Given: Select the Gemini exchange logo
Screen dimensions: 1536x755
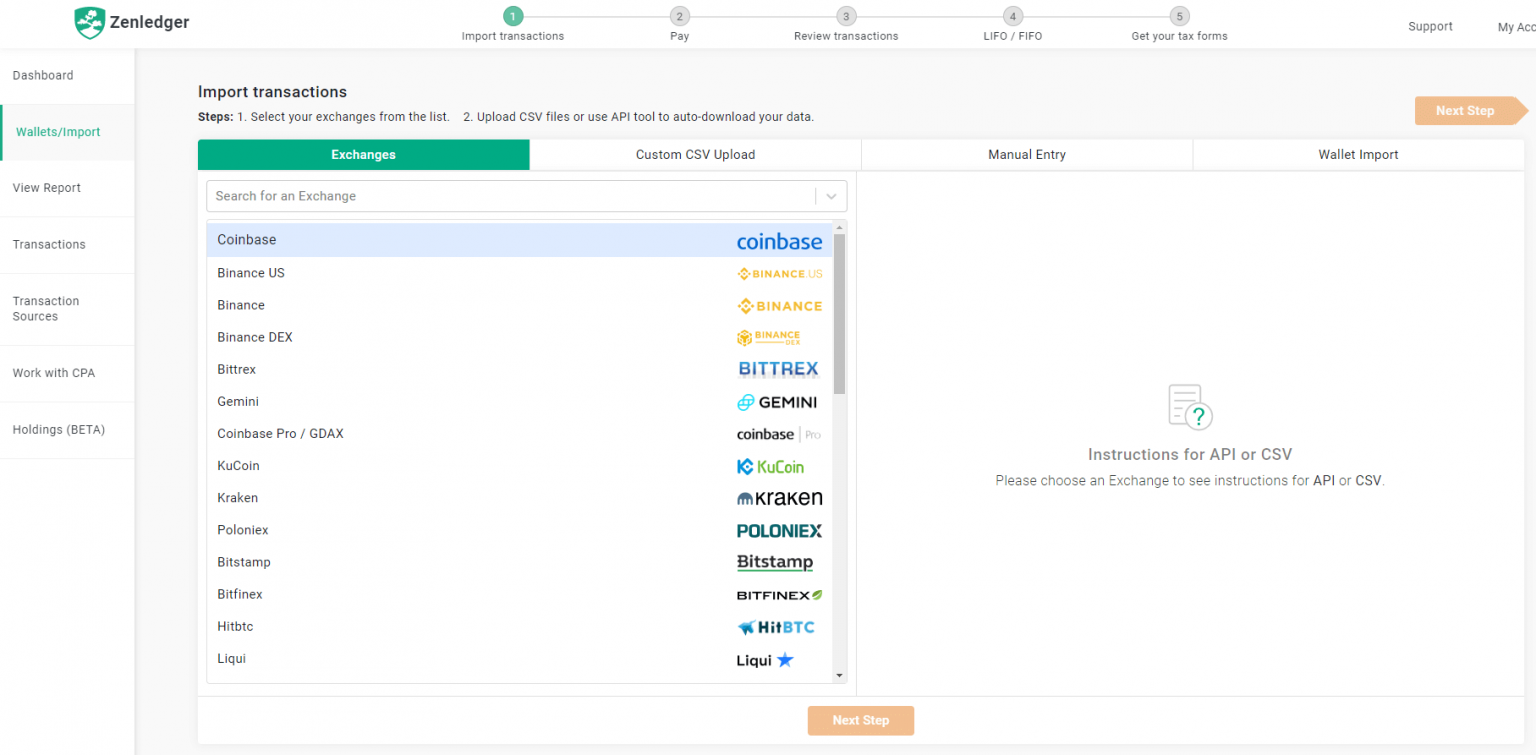Looking at the screenshot, I should (x=778, y=402).
